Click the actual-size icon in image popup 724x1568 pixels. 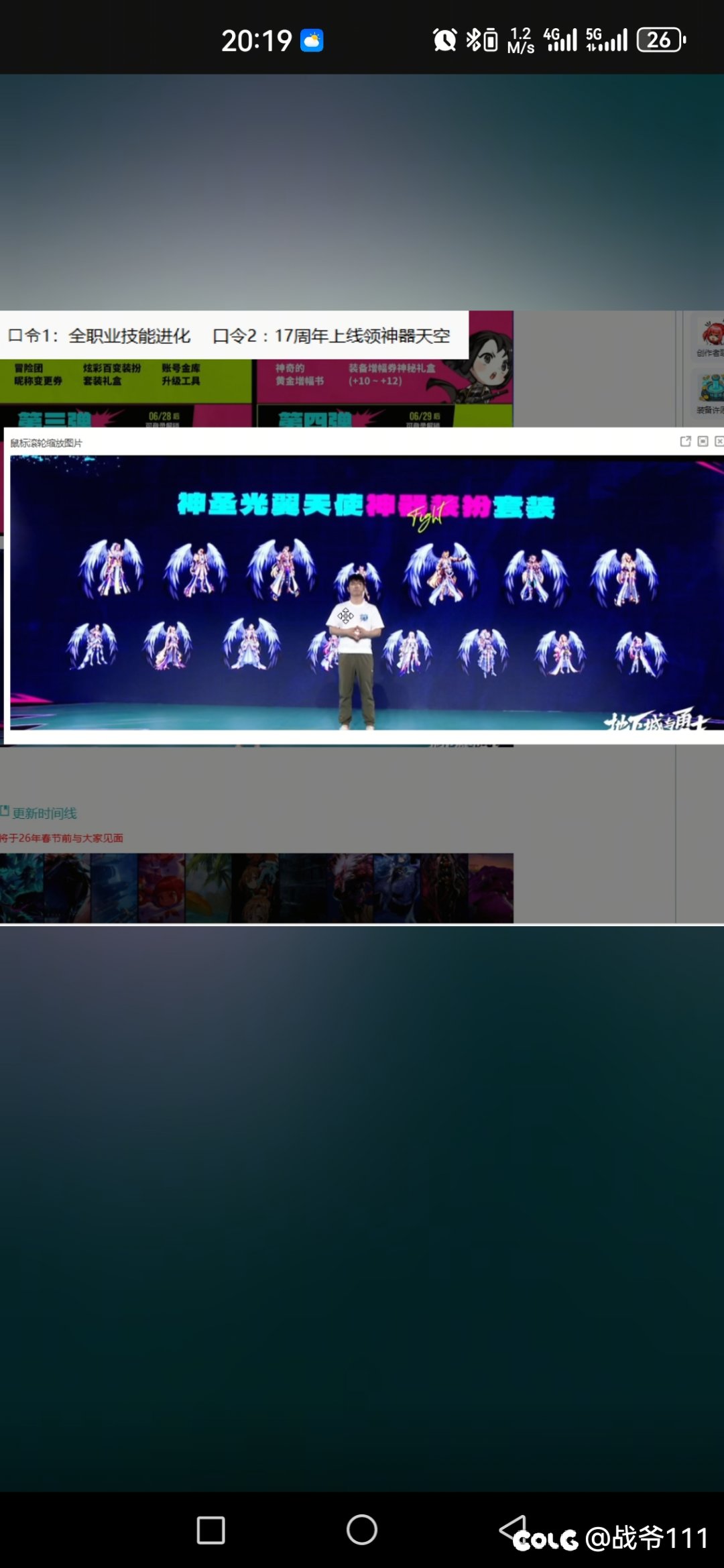tap(703, 441)
